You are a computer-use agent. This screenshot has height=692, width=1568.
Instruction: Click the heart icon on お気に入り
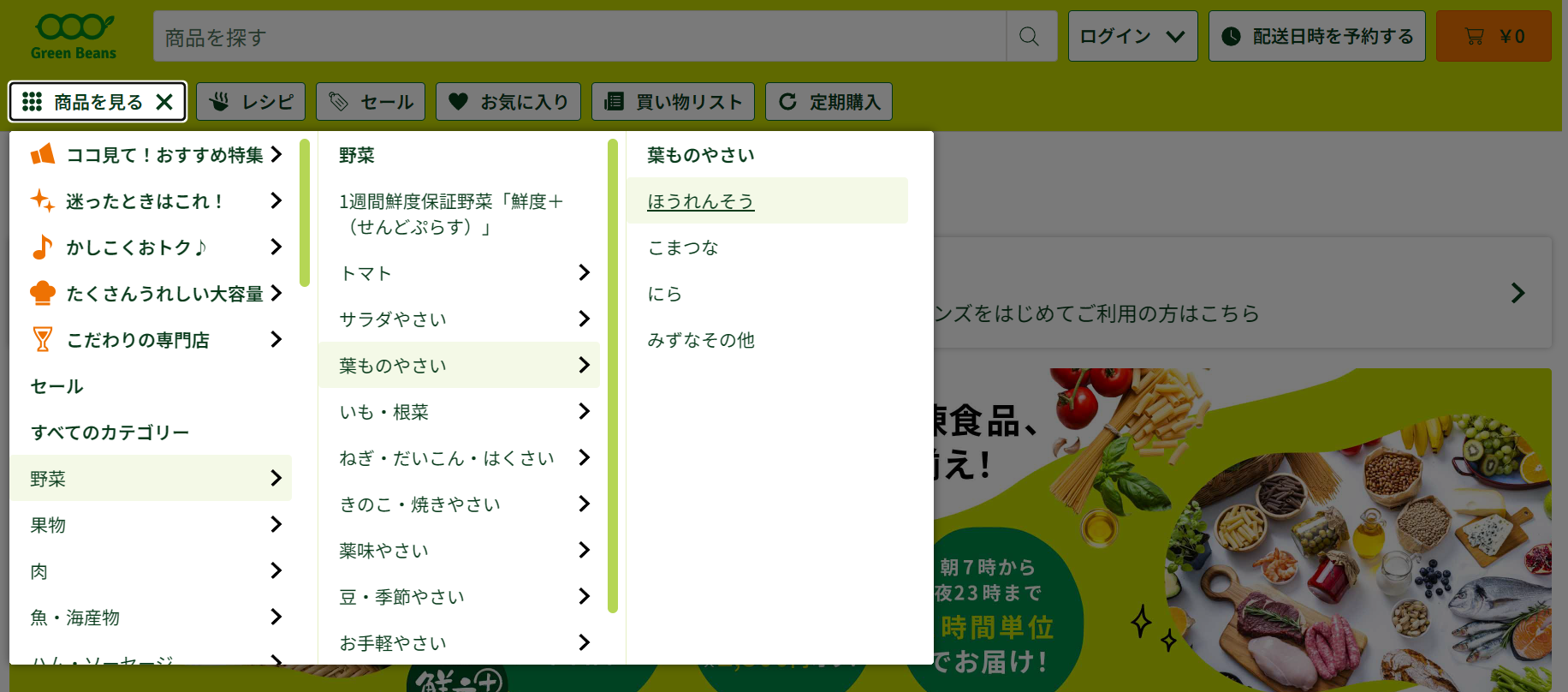tap(459, 102)
